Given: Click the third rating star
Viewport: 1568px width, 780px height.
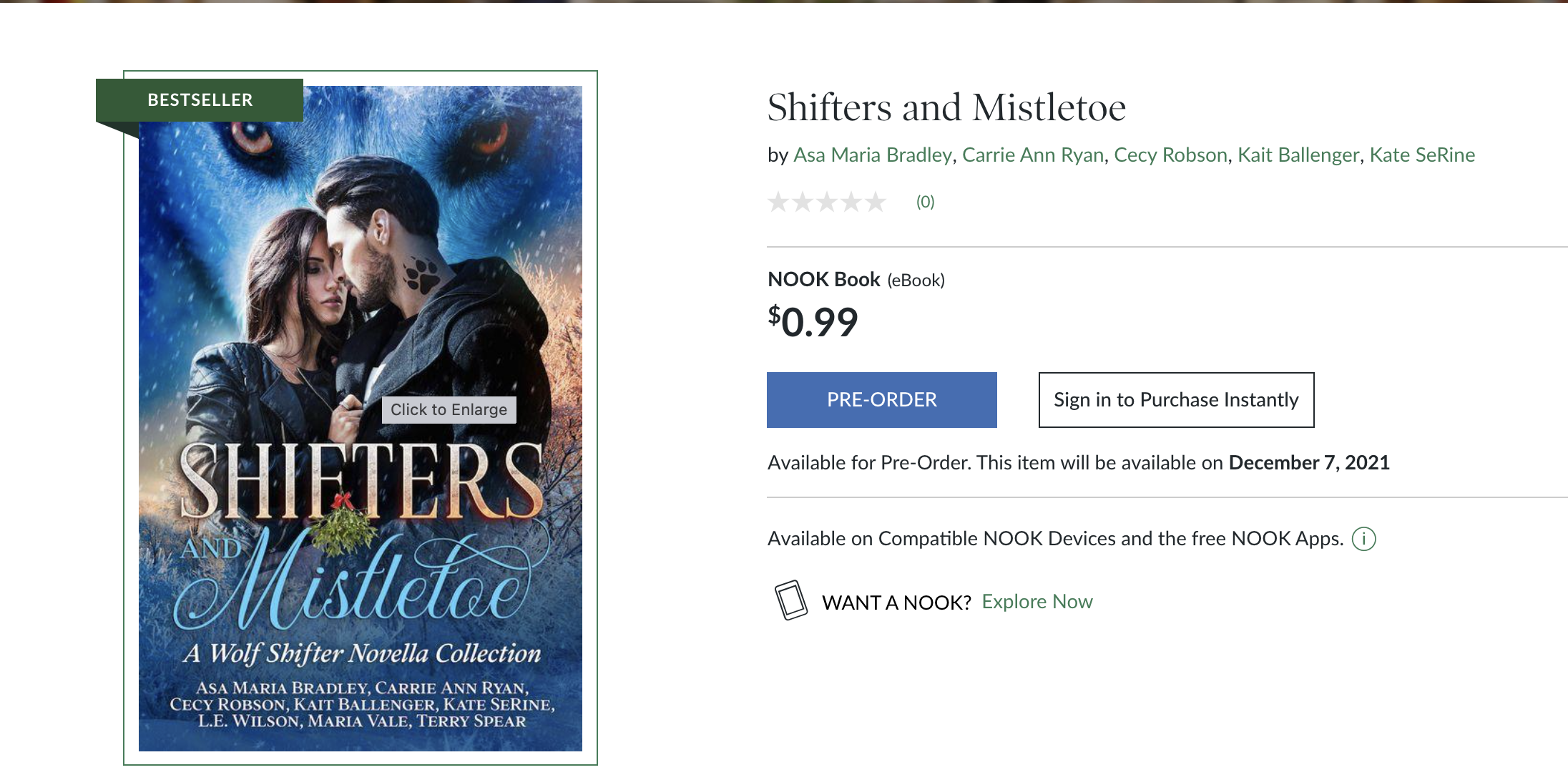Looking at the screenshot, I should 827,203.
